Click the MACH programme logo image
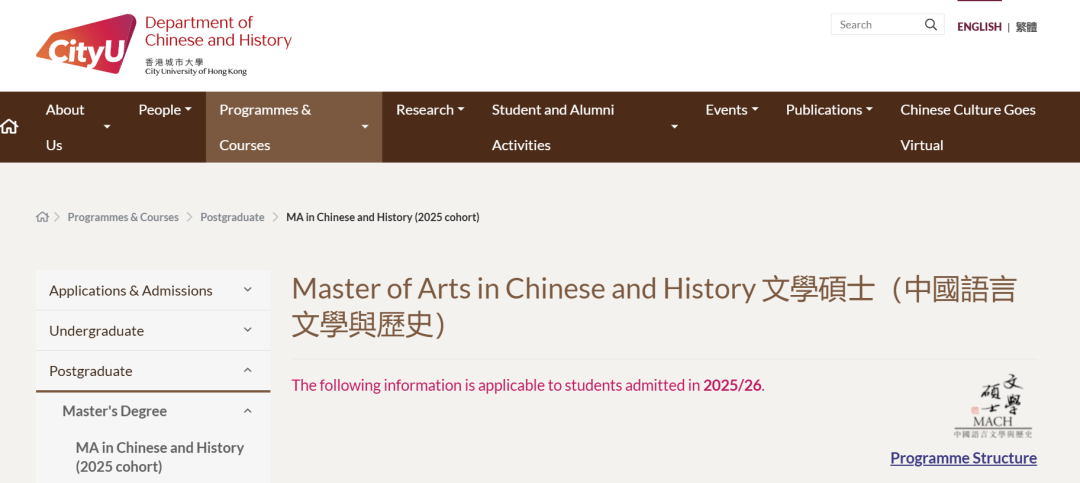Image resolution: width=1080 pixels, height=483 pixels. 992,407
